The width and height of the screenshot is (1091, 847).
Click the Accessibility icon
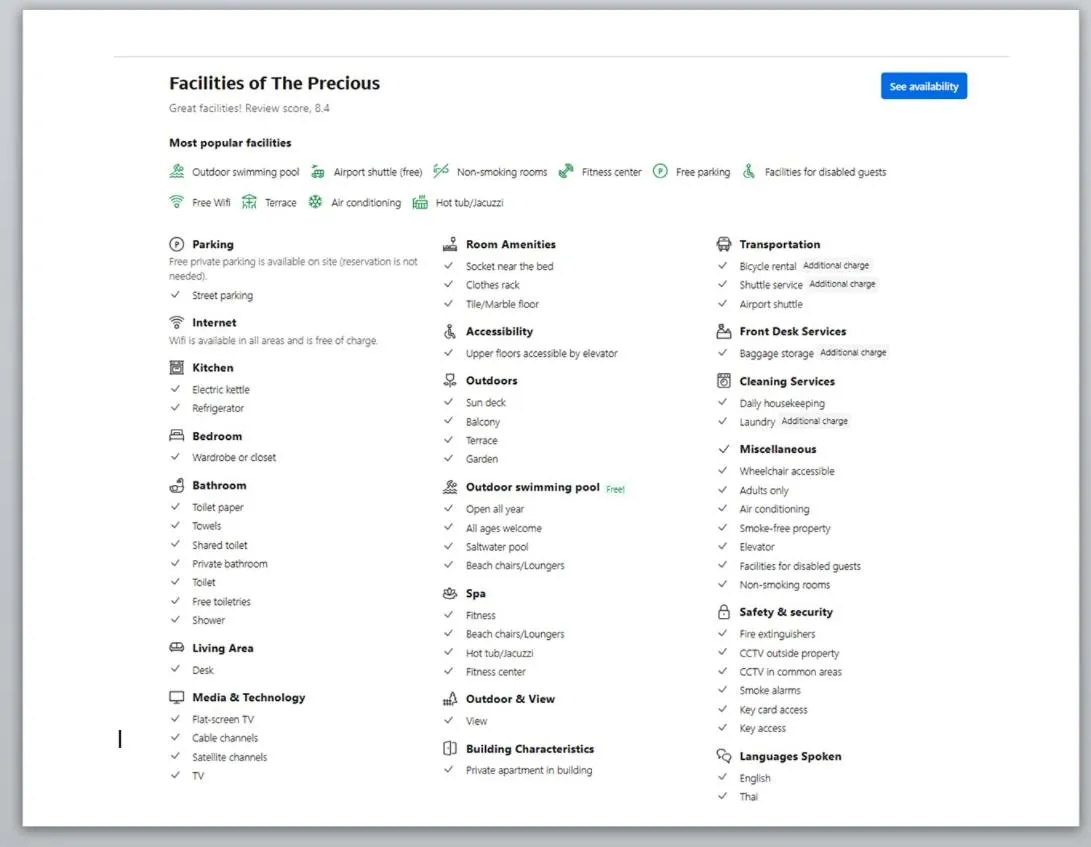(452, 331)
